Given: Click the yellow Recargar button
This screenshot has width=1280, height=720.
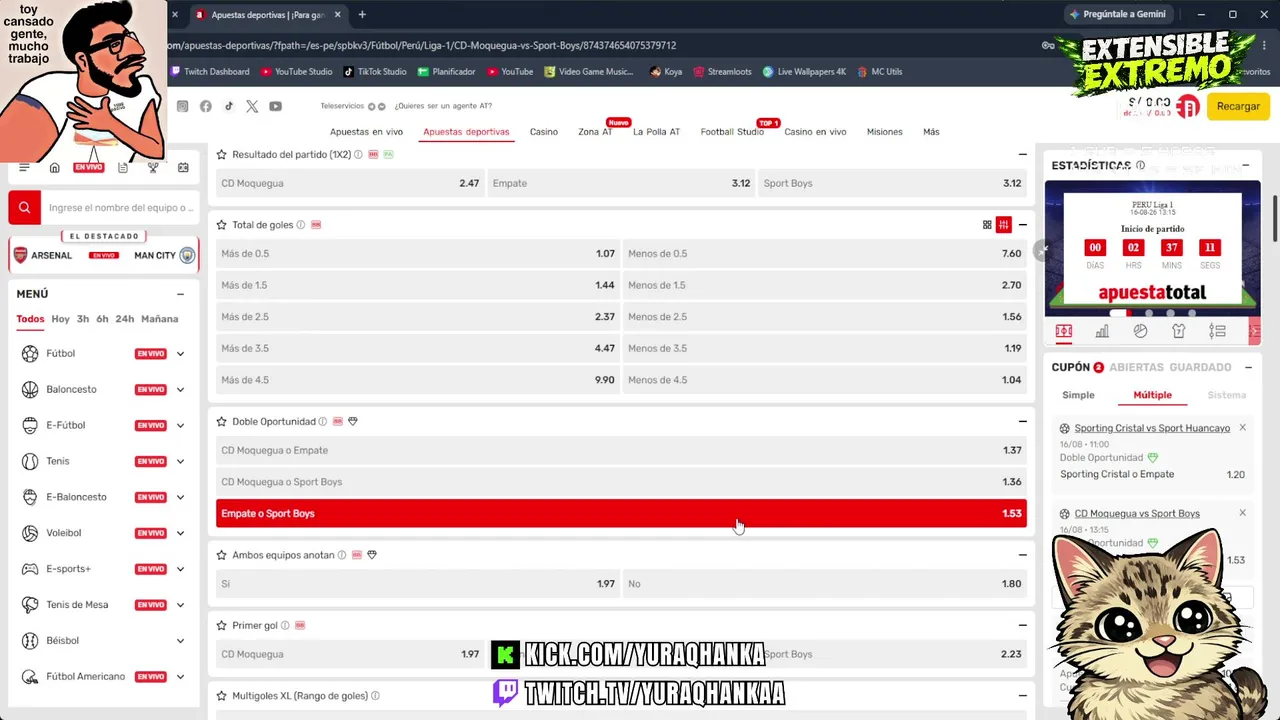Looking at the screenshot, I should coord(1238,106).
